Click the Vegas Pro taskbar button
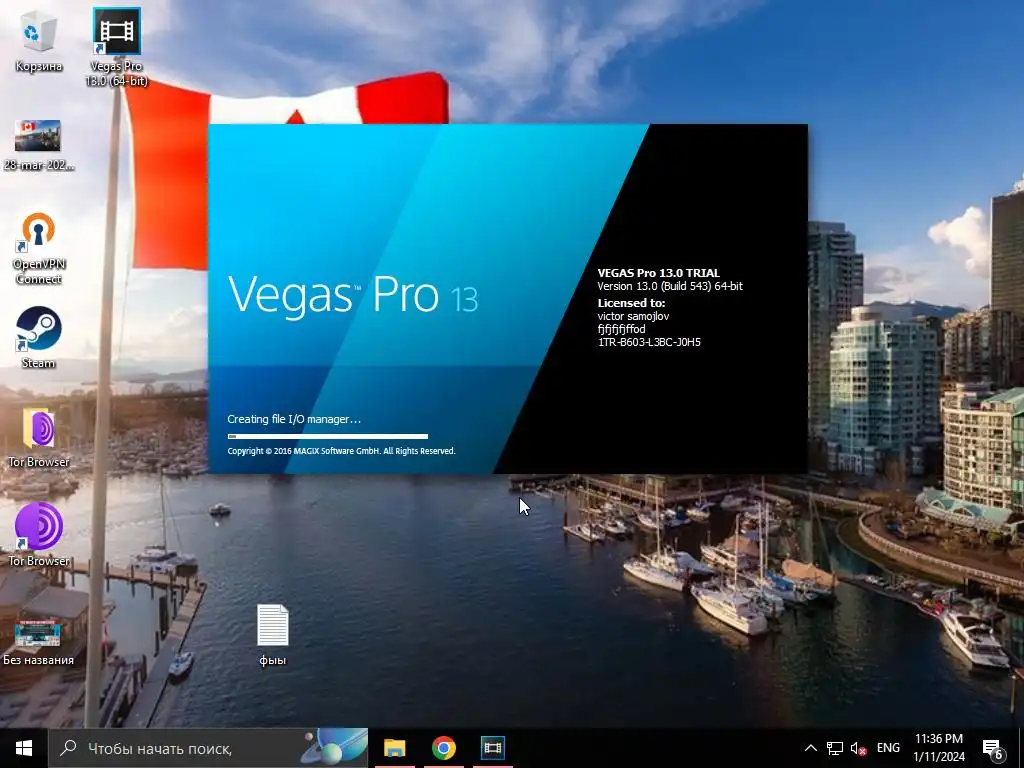This screenshot has height=768, width=1024. click(492, 748)
